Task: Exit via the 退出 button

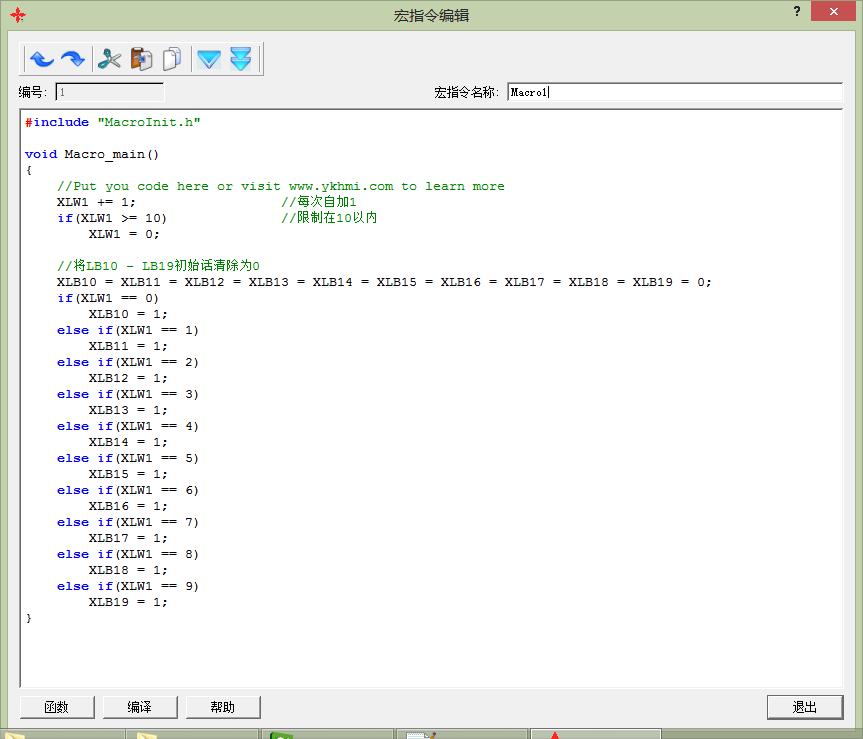Action: [x=805, y=707]
